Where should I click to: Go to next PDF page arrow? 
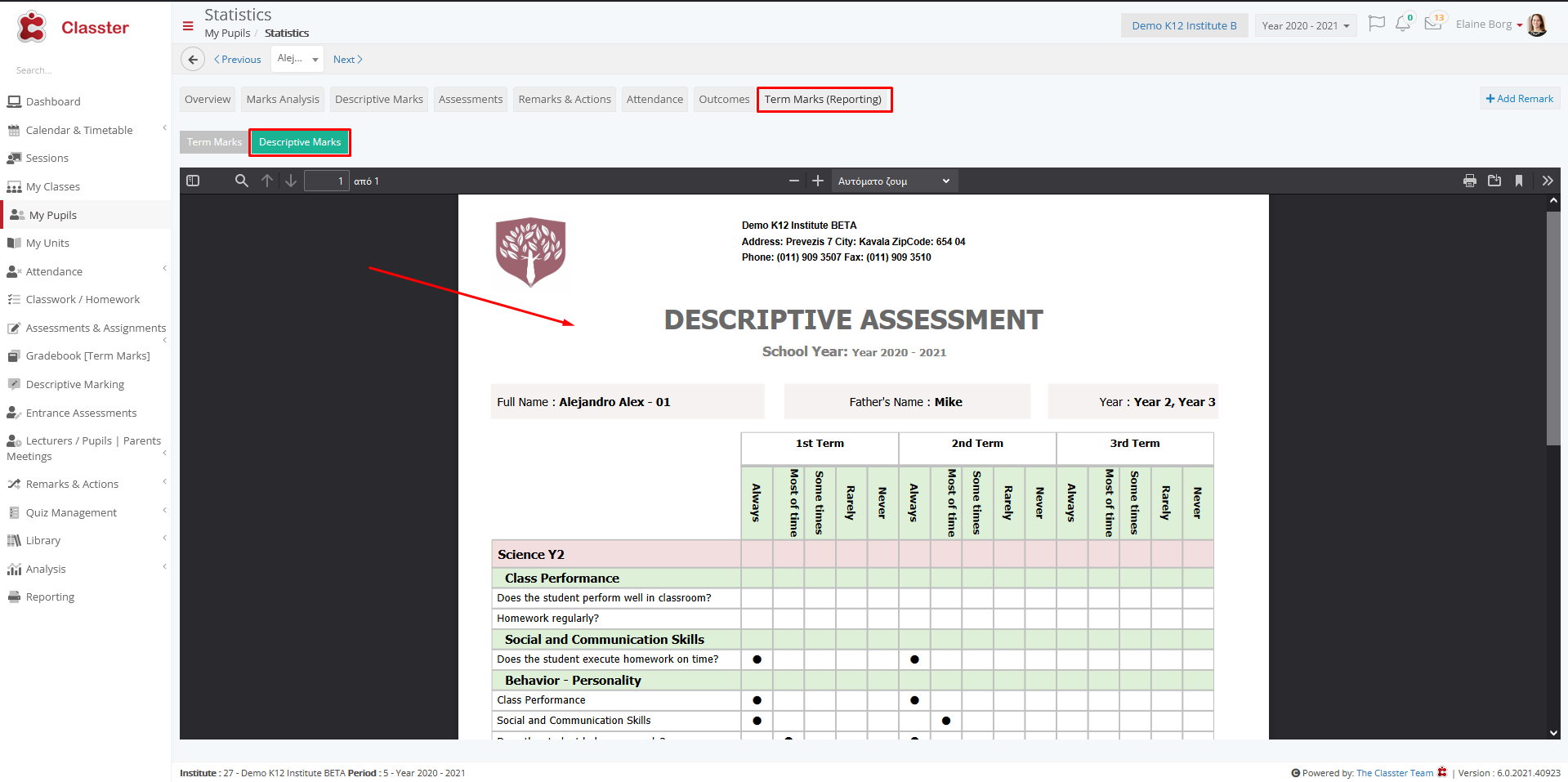291,181
